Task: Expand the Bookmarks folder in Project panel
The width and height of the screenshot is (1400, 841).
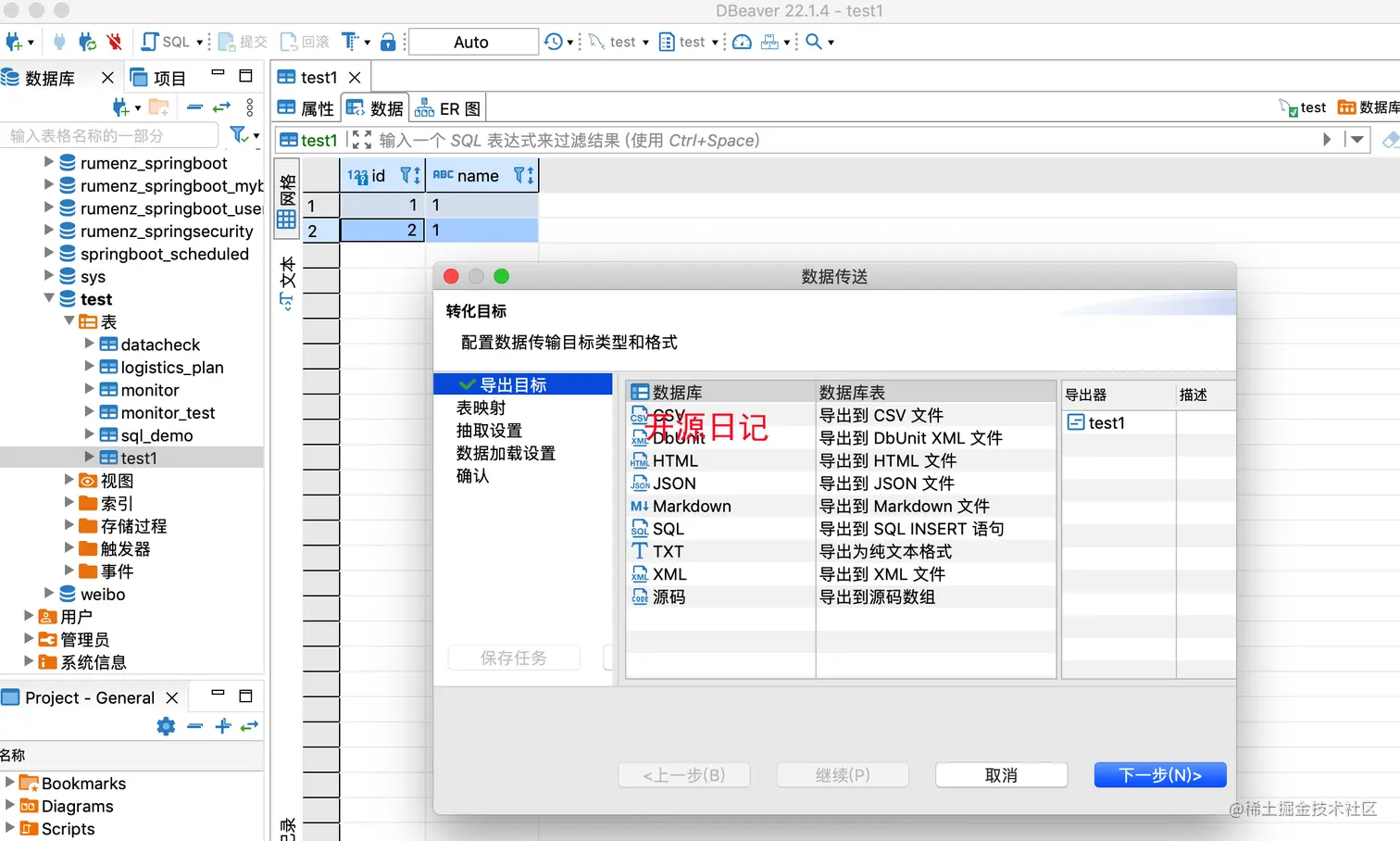Action: point(10,782)
